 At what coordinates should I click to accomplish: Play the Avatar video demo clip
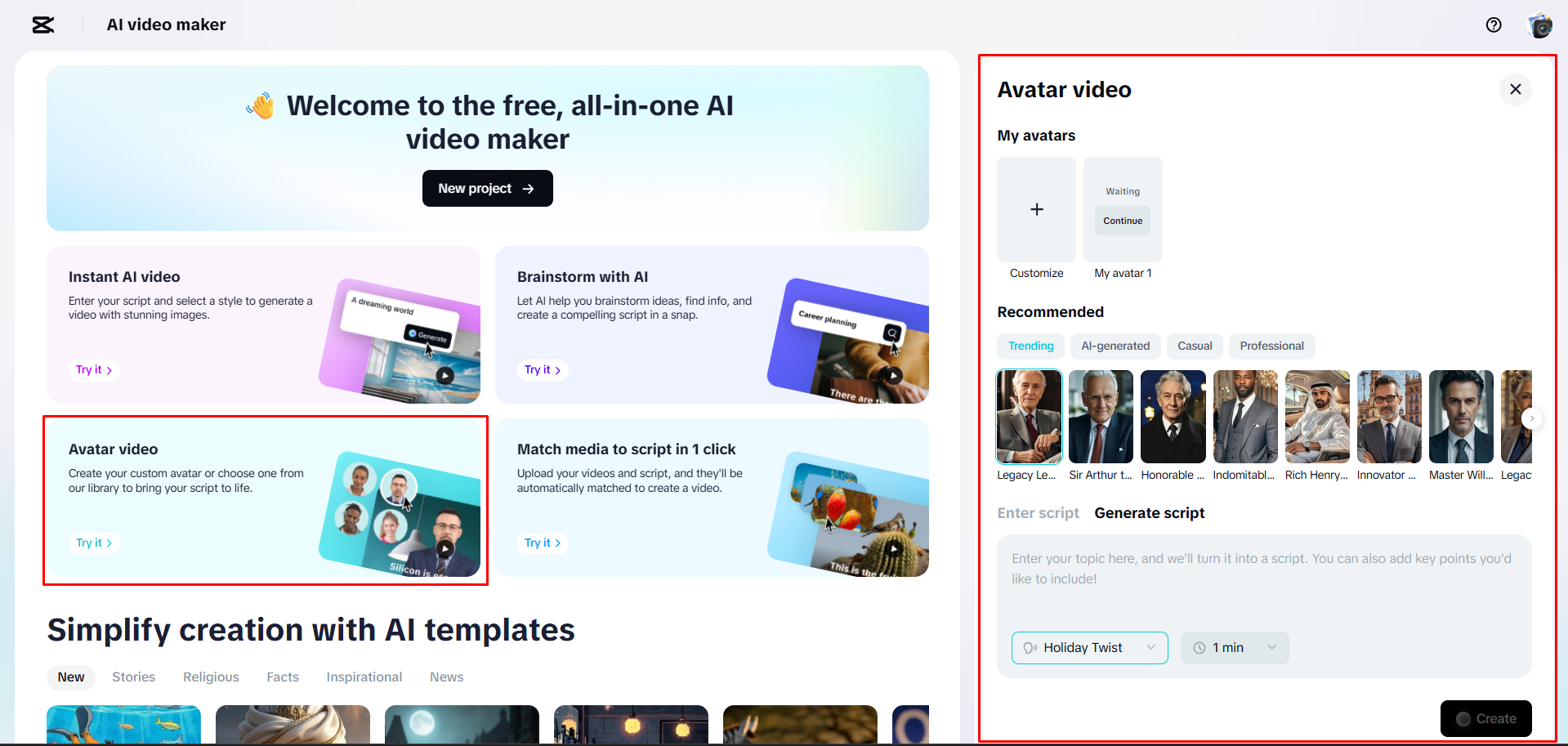445,548
